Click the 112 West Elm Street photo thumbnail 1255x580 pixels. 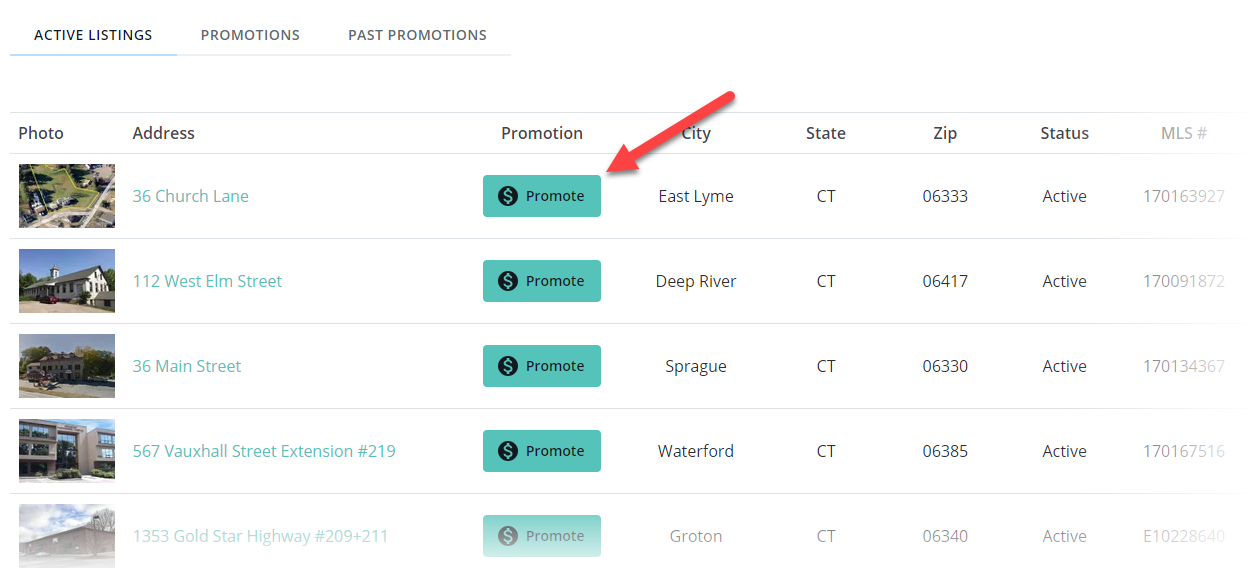point(67,281)
